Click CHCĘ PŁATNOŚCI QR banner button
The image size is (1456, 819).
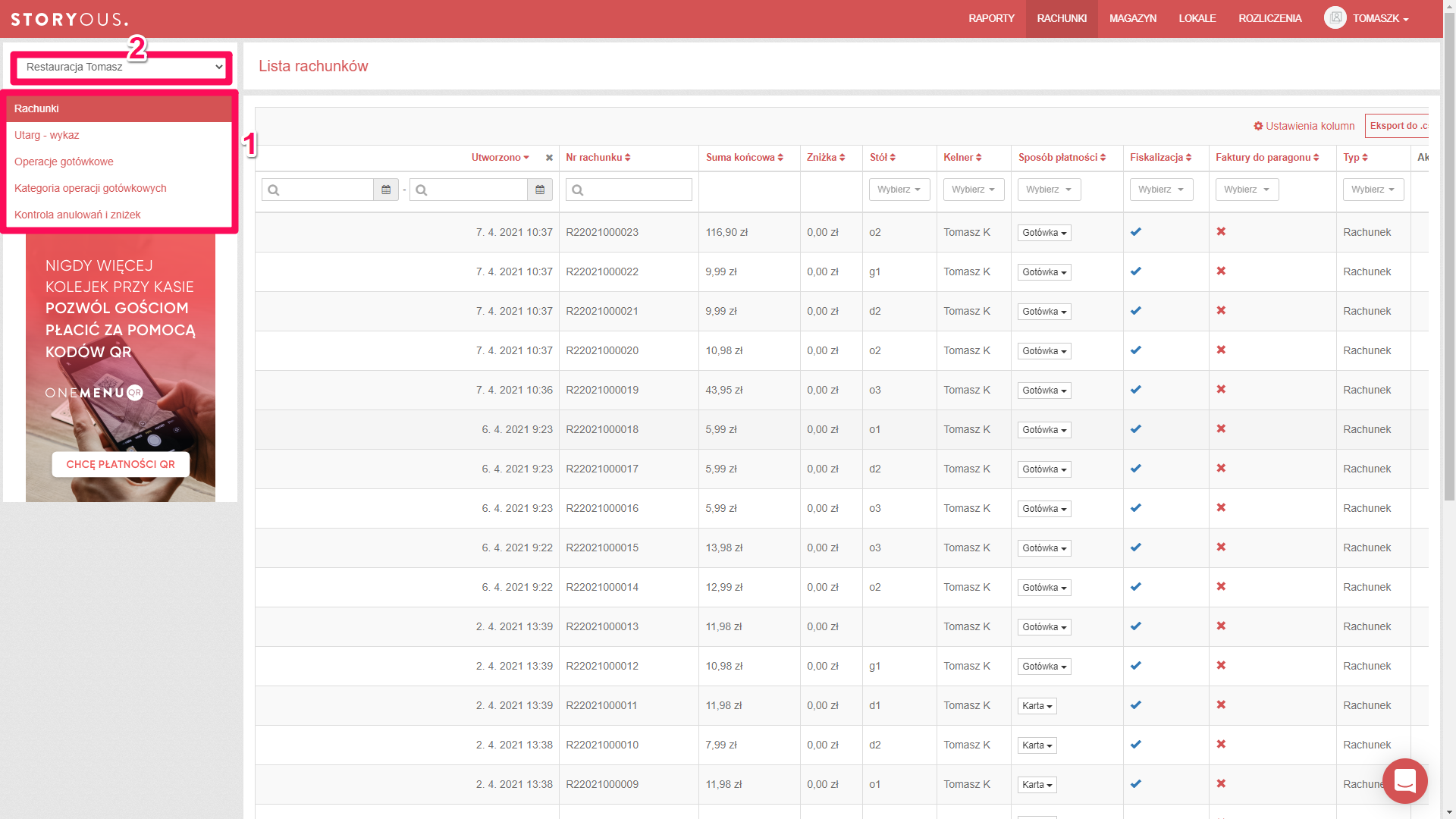click(x=121, y=464)
